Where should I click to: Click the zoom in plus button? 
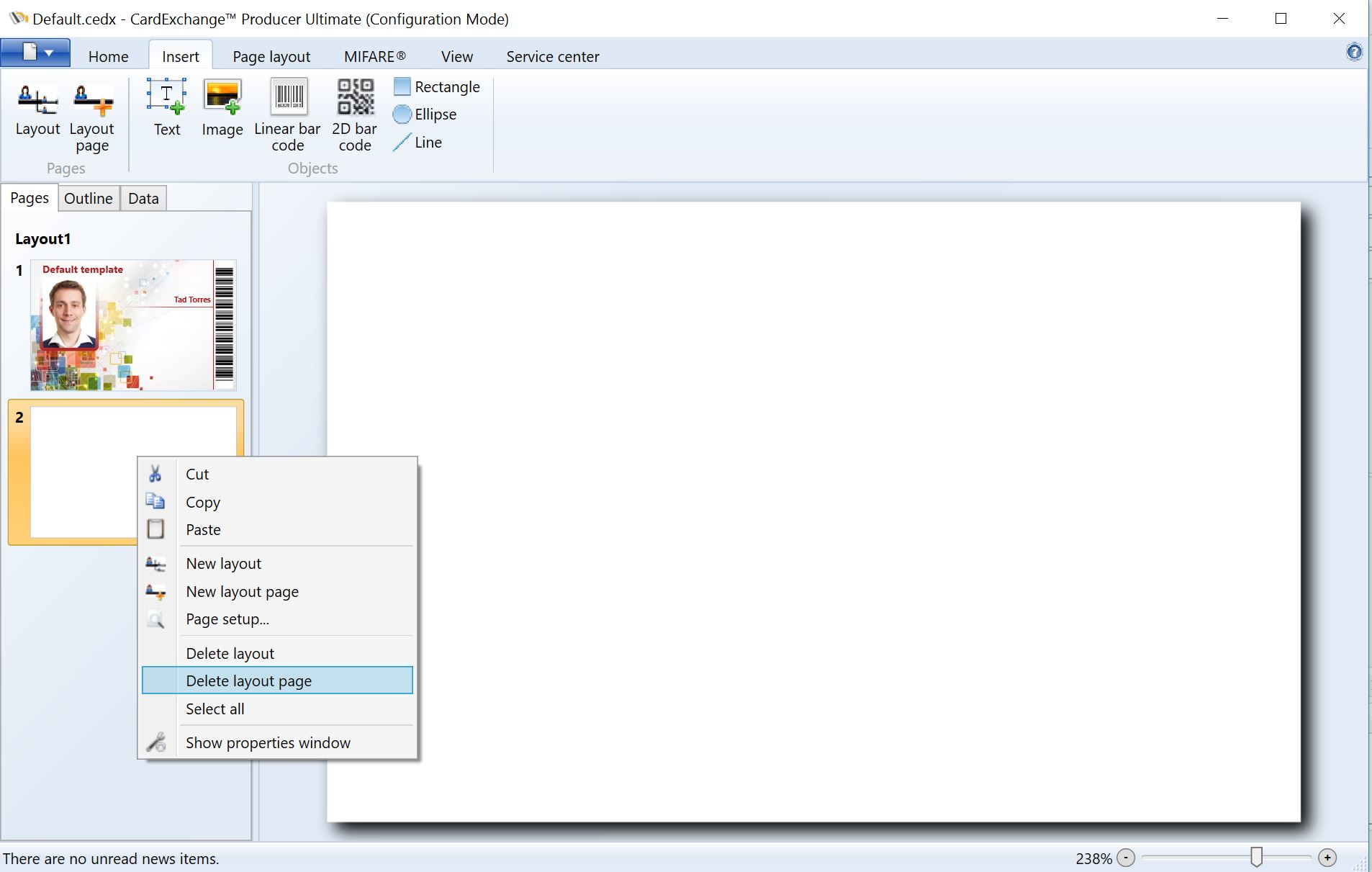[1327, 858]
